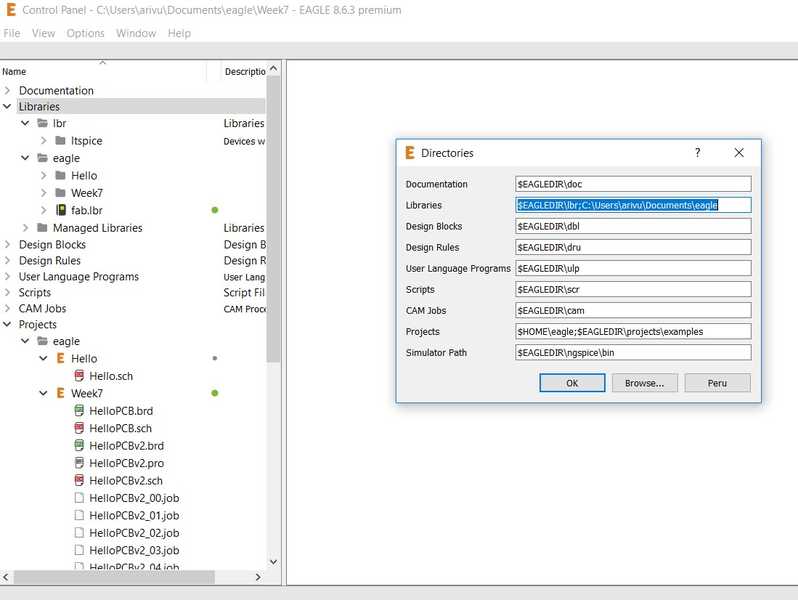The image size is (798, 600).
Task: Toggle the green in-use dot for fab.lbr
Action: [215, 210]
